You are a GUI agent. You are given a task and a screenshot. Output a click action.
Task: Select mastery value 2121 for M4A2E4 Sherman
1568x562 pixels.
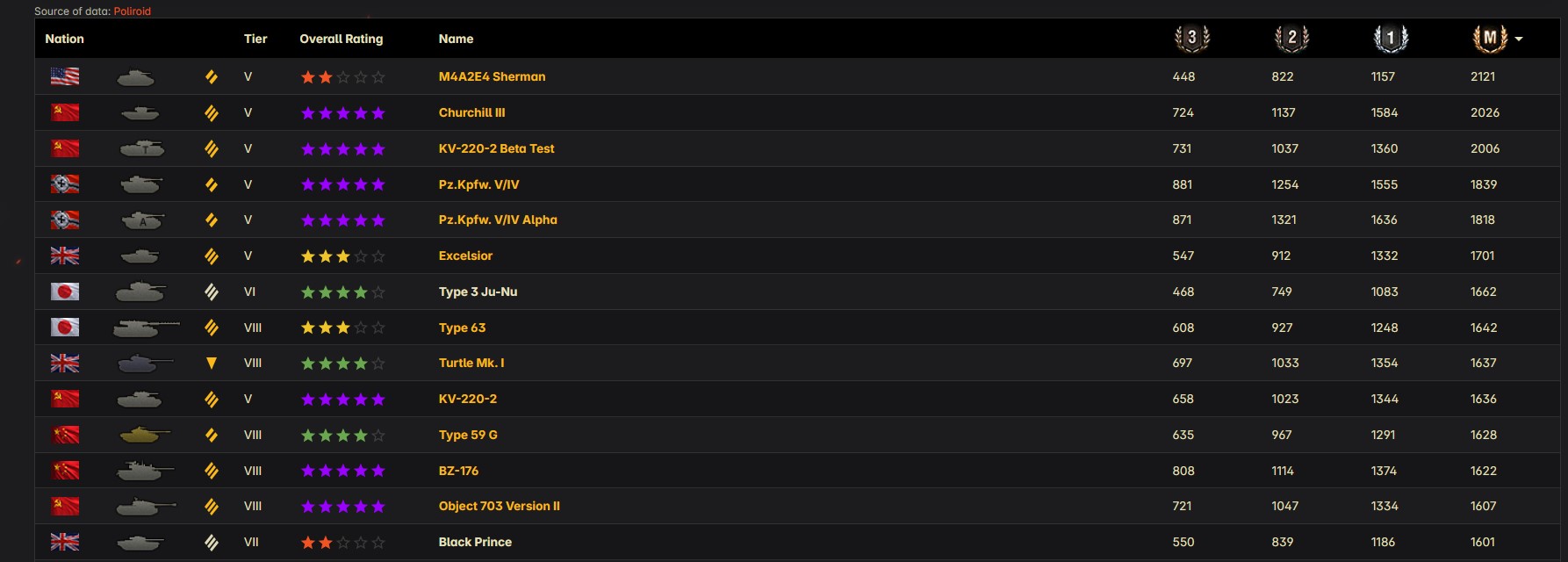1483,76
